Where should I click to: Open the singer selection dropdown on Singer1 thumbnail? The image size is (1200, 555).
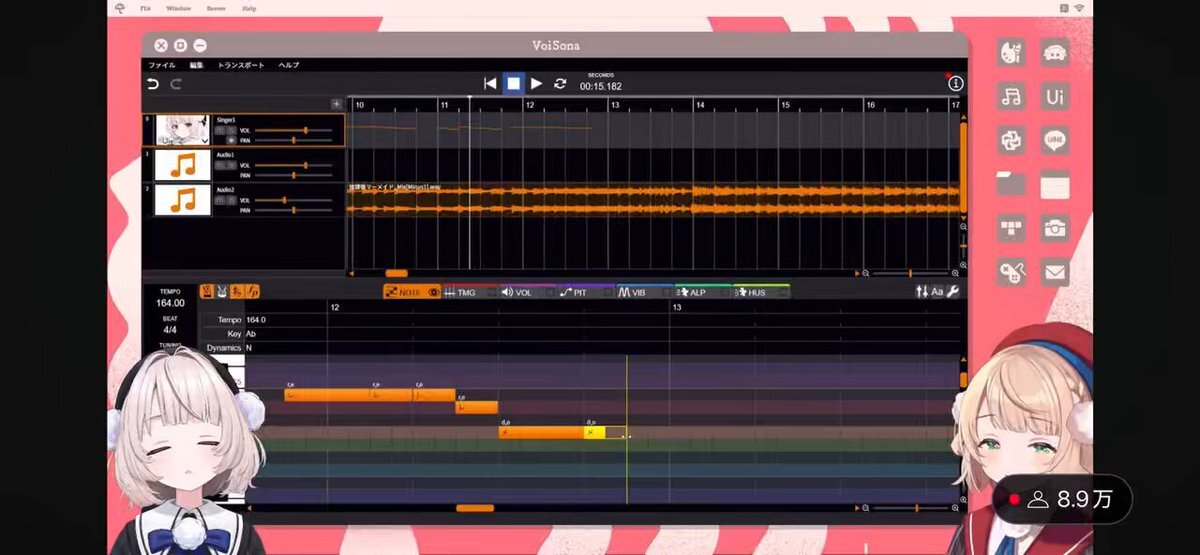(x=205, y=140)
